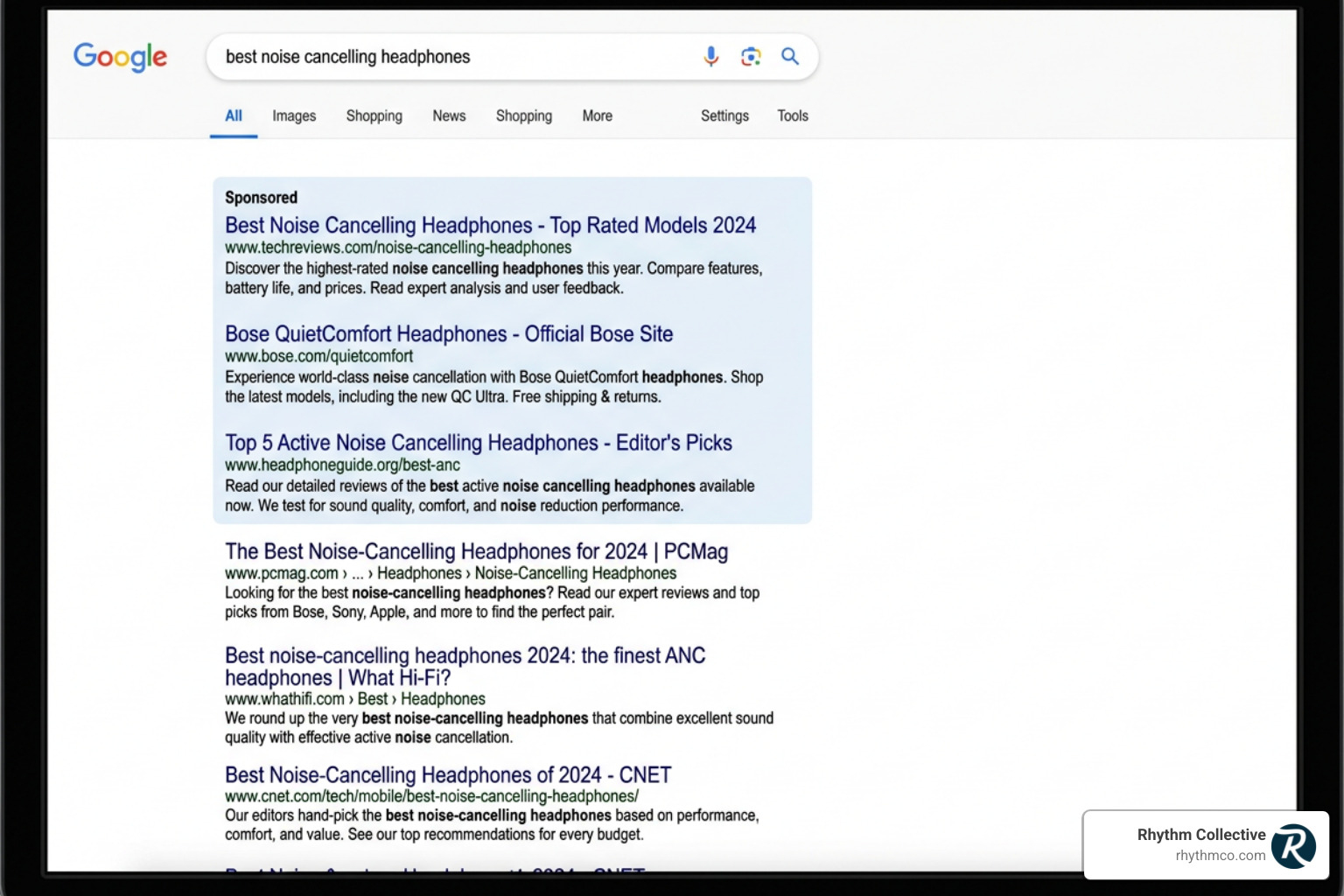
Task: Switch to the Images tab
Action: [x=294, y=115]
